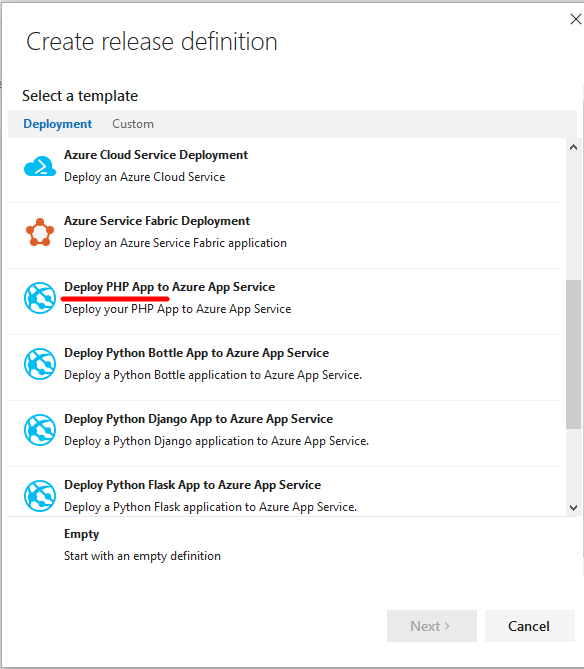Select Deploy Python Flask App template title
The height and width of the screenshot is (669, 584).
click(192, 485)
